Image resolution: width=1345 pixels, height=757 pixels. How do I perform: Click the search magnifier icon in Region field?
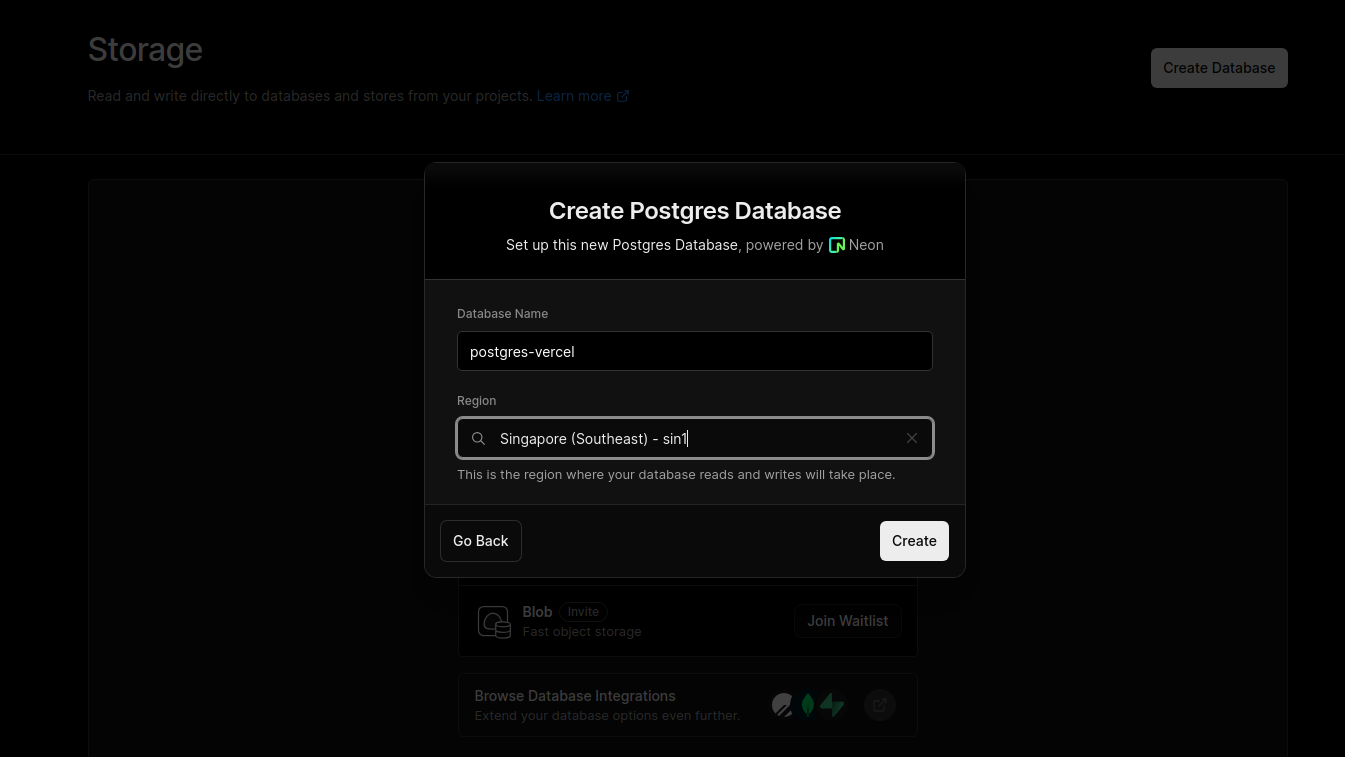point(479,438)
